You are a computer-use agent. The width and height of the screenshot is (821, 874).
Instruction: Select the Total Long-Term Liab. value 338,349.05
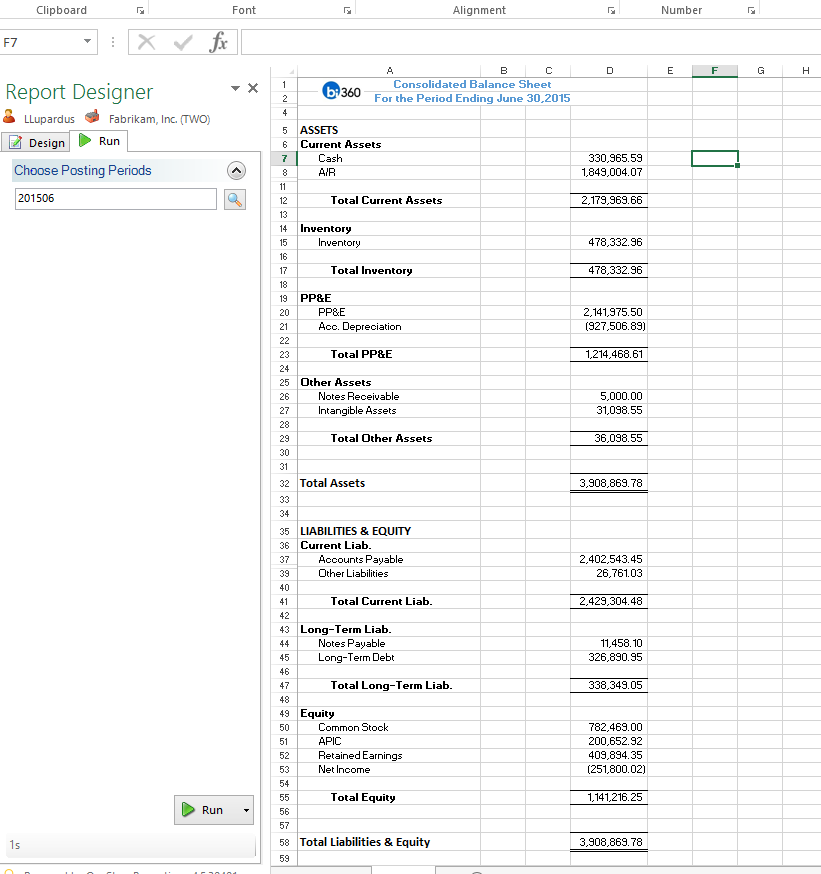click(x=609, y=686)
